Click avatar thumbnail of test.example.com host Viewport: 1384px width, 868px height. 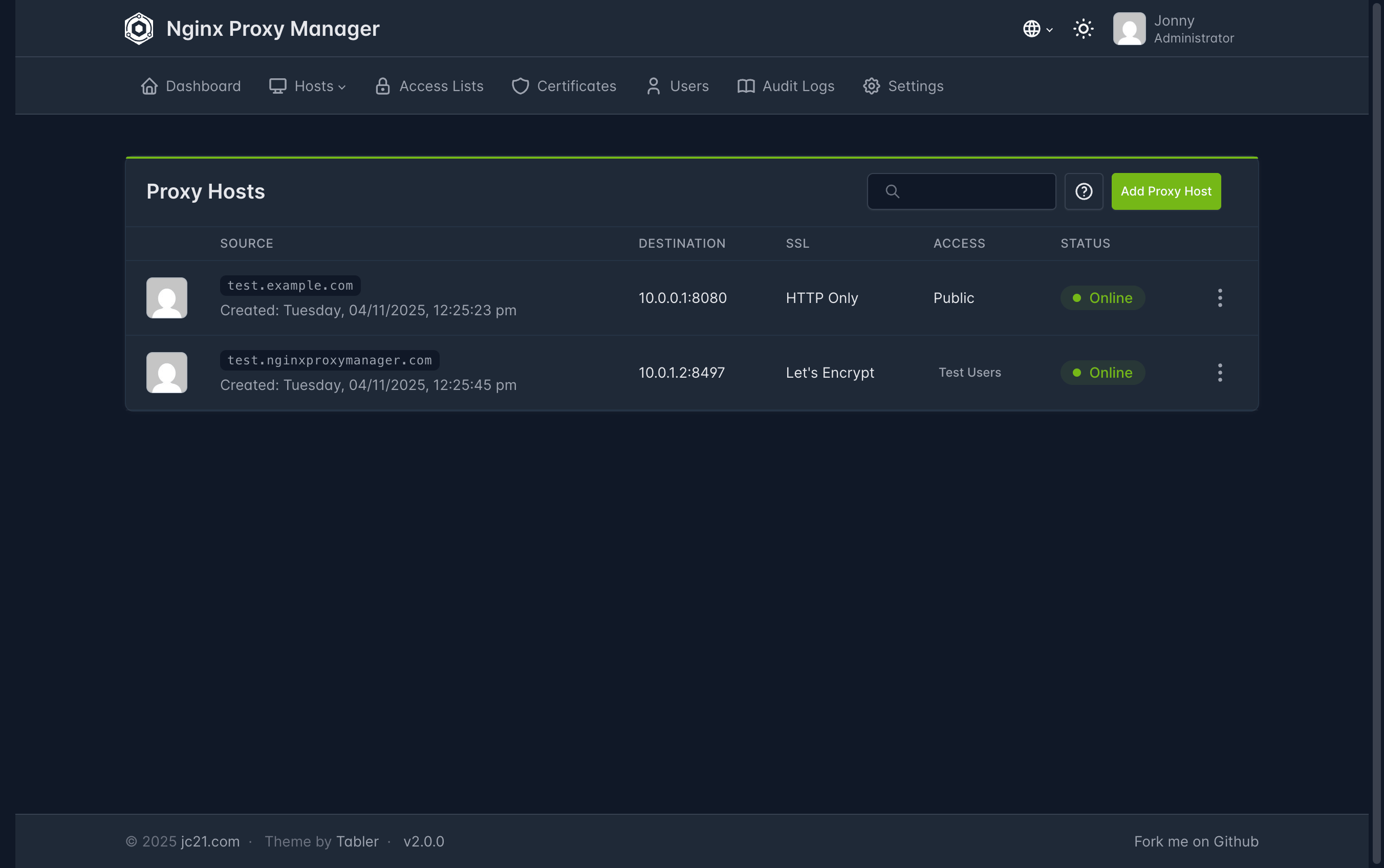coord(167,298)
